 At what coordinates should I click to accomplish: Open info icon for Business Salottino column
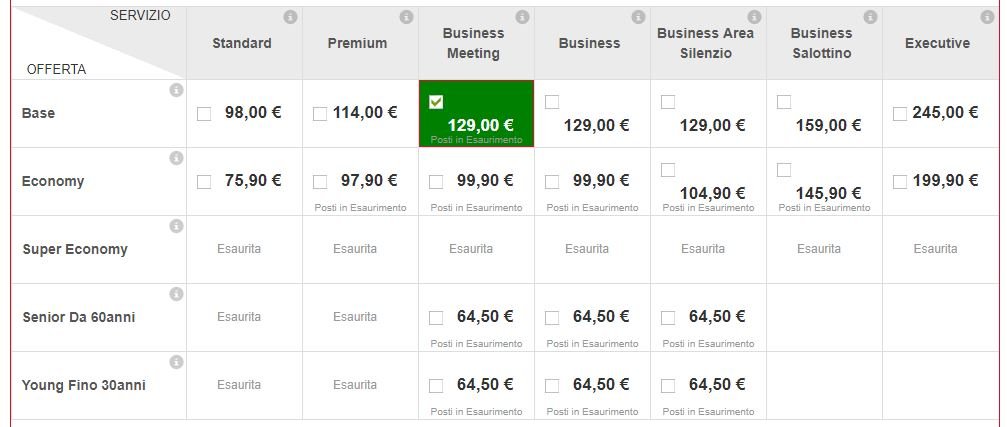[870, 18]
